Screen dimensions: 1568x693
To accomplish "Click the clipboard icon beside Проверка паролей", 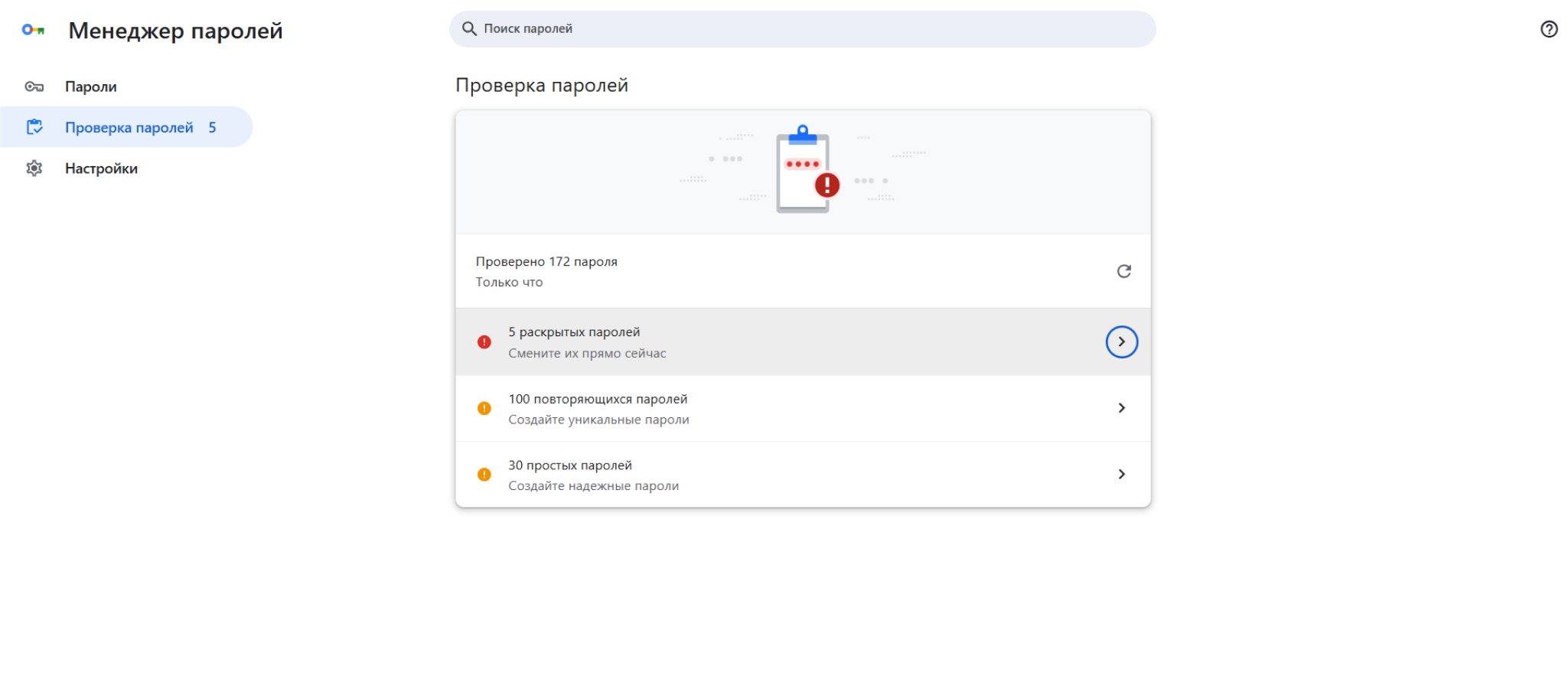I will 34,127.
